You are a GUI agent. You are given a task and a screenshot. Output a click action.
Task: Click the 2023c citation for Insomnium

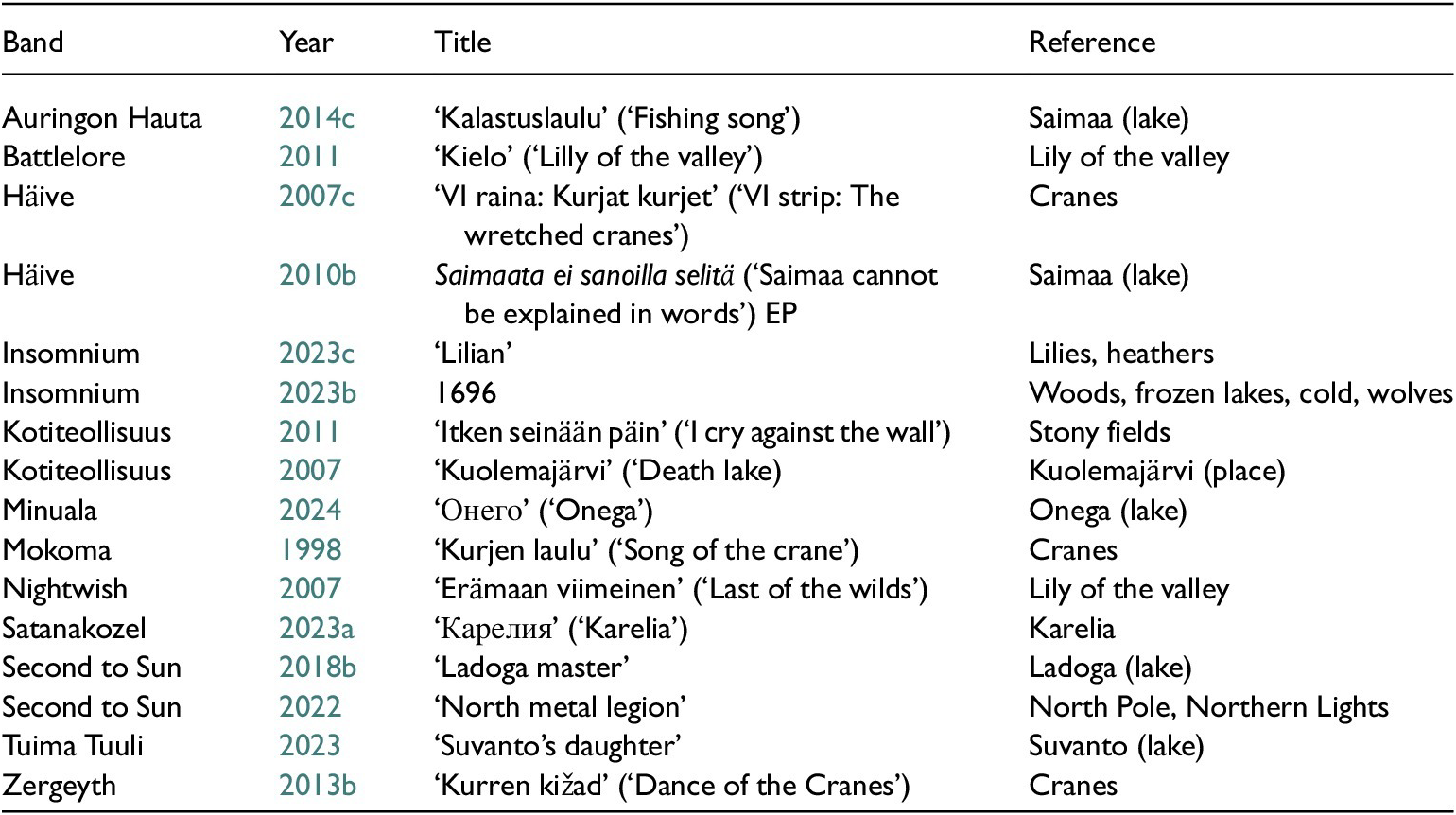(x=317, y=354)
